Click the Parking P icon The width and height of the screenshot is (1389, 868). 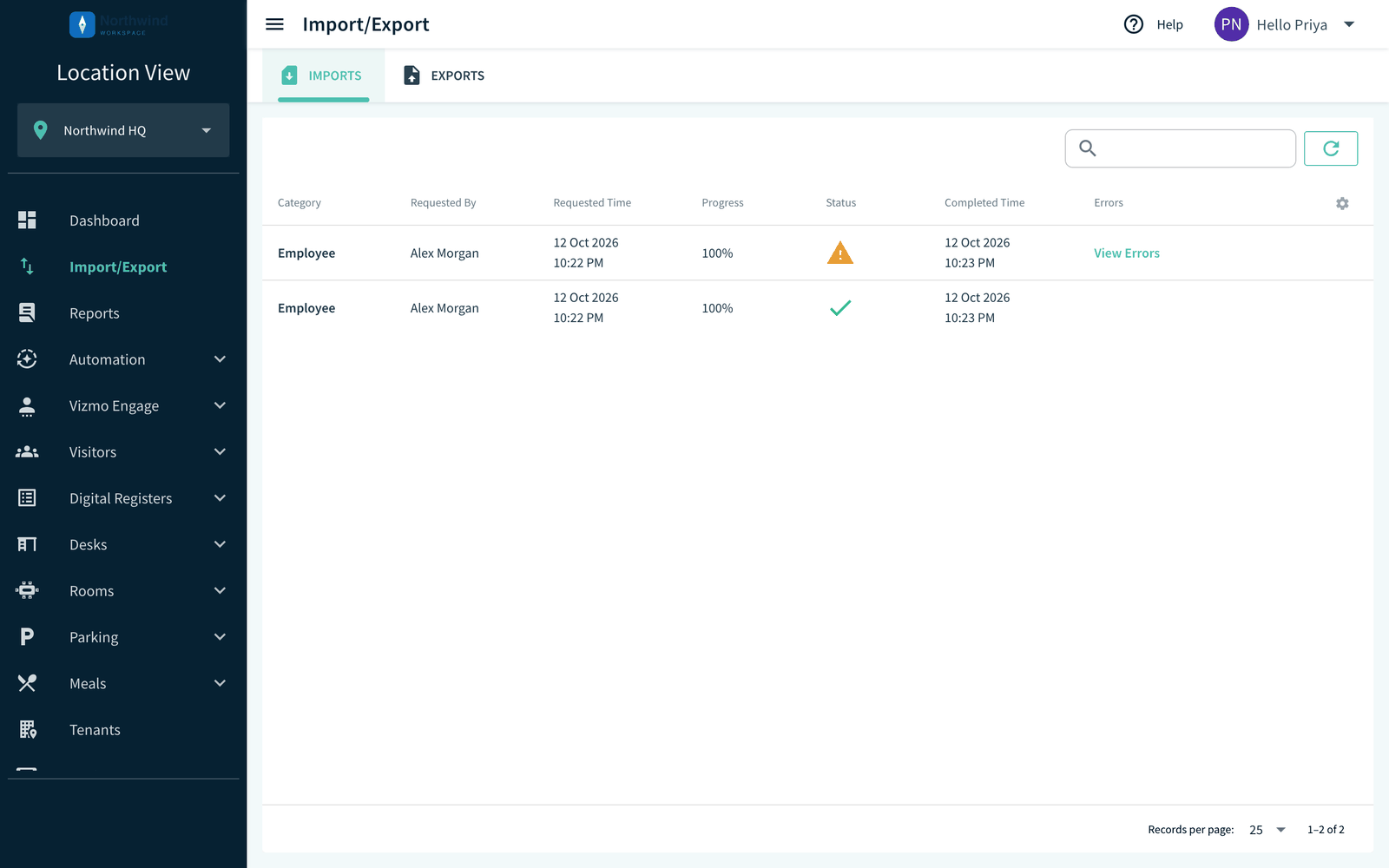tap(27, 637)
